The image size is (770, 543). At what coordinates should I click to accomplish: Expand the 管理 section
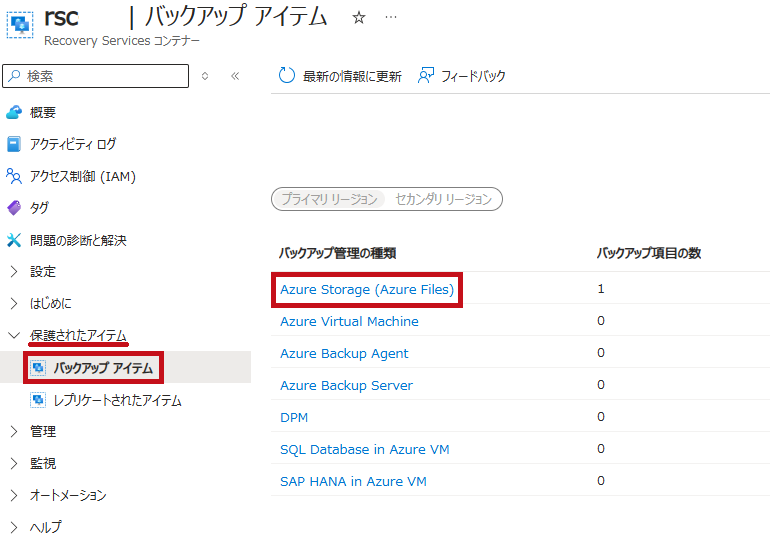pyautogui.click(x=14, y=431)
